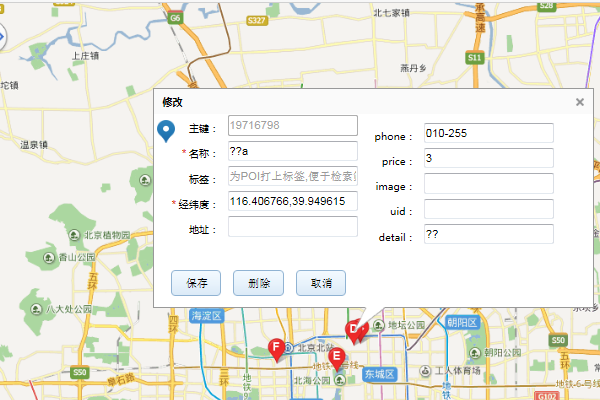Click the red map marker E
This screenshot has width=600, height=400.
coord(337,358)
